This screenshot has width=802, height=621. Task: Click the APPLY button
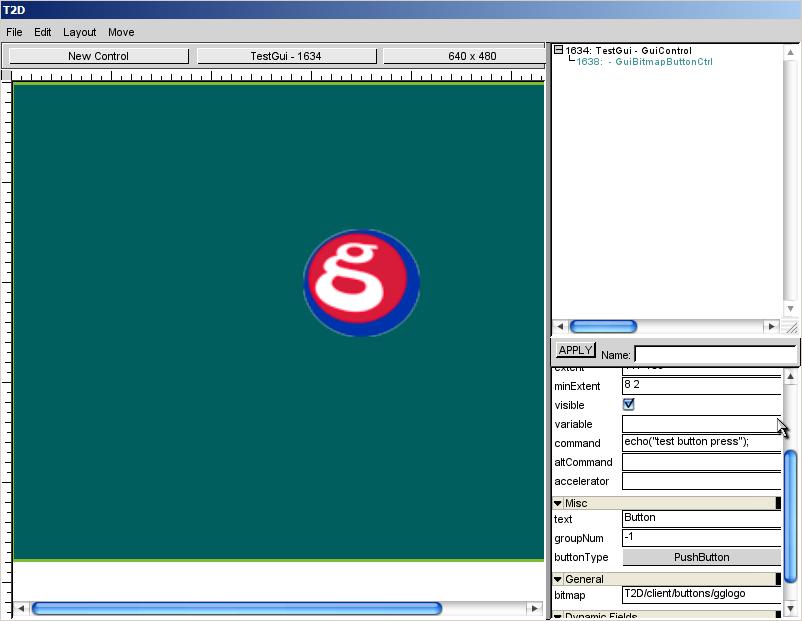(x=575, y=350)
